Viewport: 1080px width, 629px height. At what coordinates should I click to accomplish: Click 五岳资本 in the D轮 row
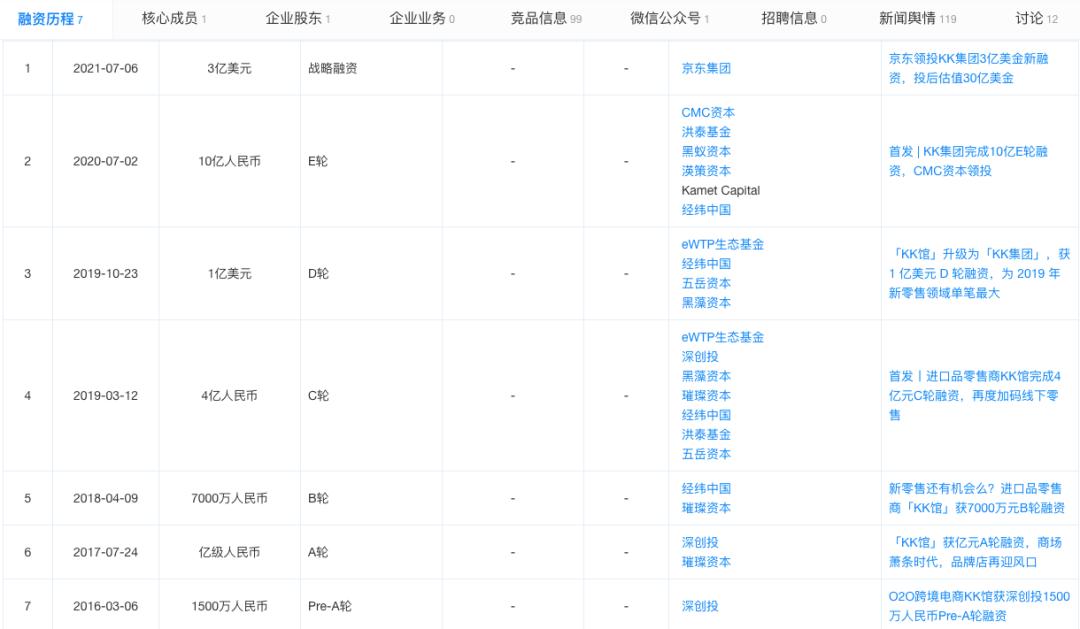pyautogui.click(x=706, y=282)
